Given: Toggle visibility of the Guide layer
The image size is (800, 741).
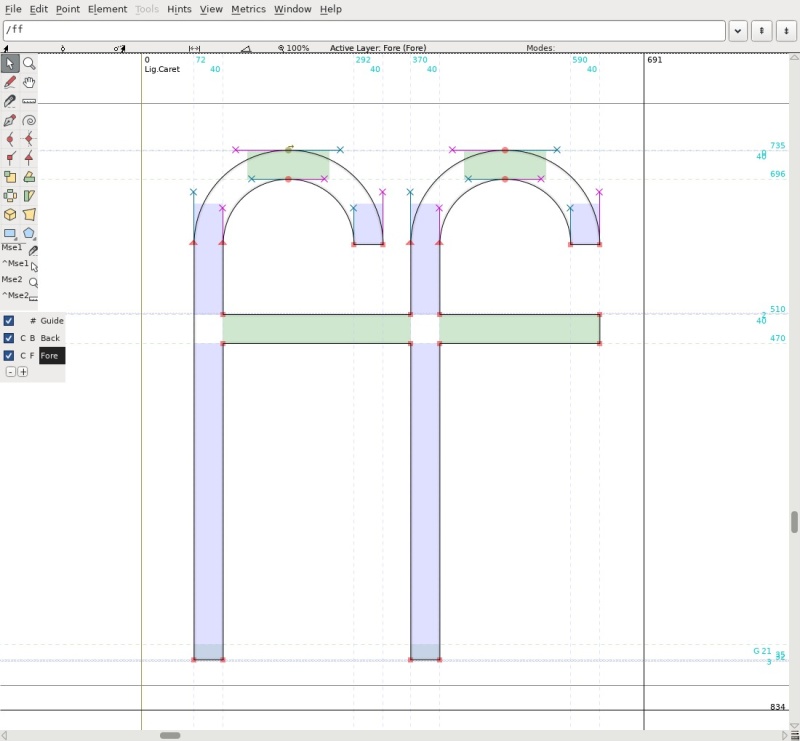Looking at the screenshot, I should tap(9, 320).
